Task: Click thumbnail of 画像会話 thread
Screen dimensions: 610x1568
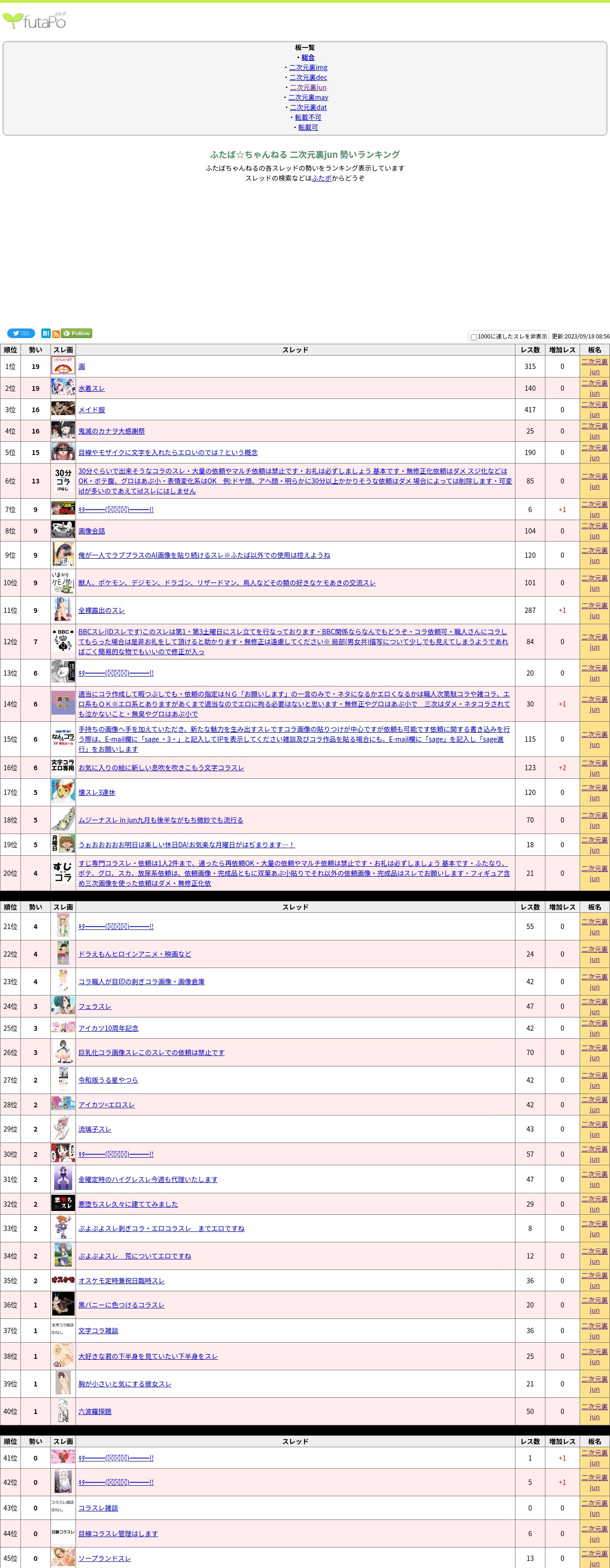Action: point(63,531)
